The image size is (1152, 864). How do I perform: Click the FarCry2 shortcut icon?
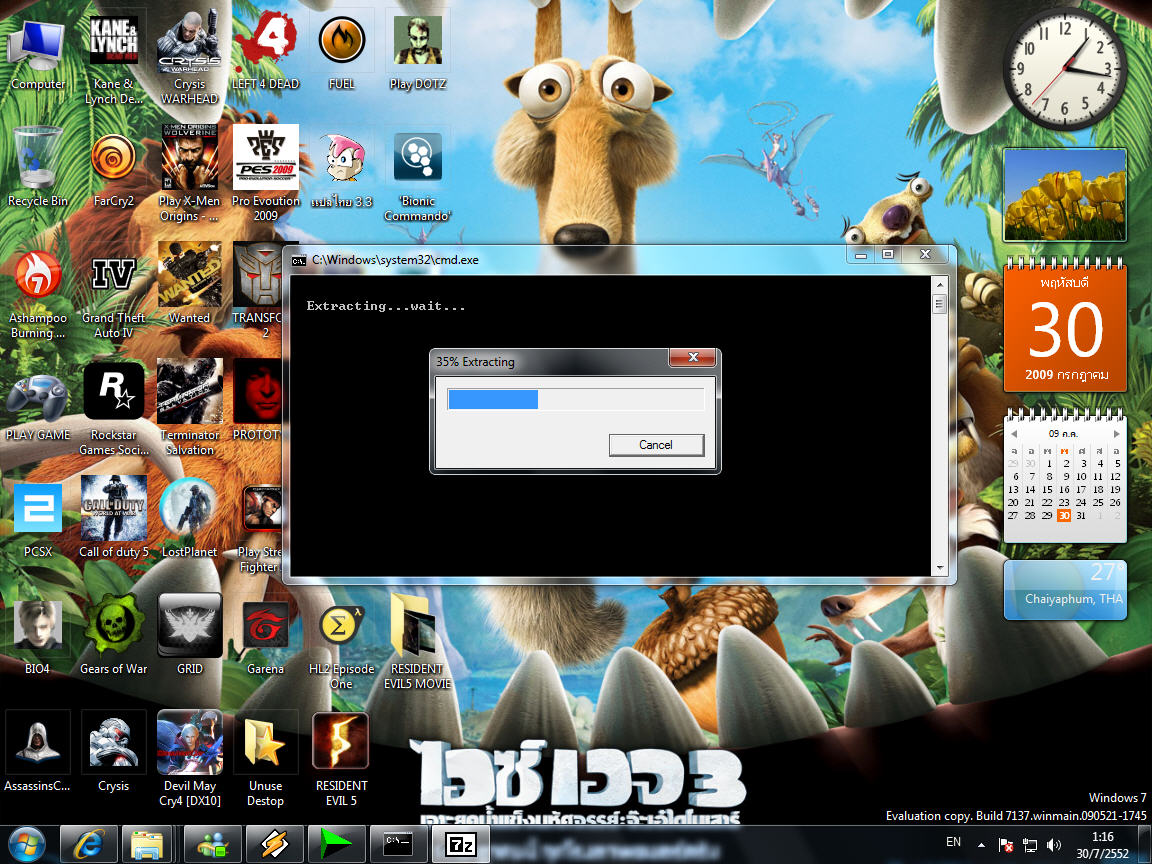pyautogui.click(x=113, y=170)
